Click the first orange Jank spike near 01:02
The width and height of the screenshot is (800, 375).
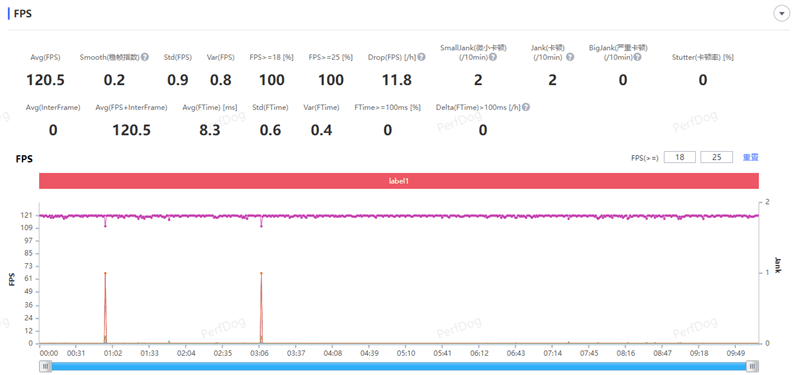pyautogui.click(x=105, y=273)
